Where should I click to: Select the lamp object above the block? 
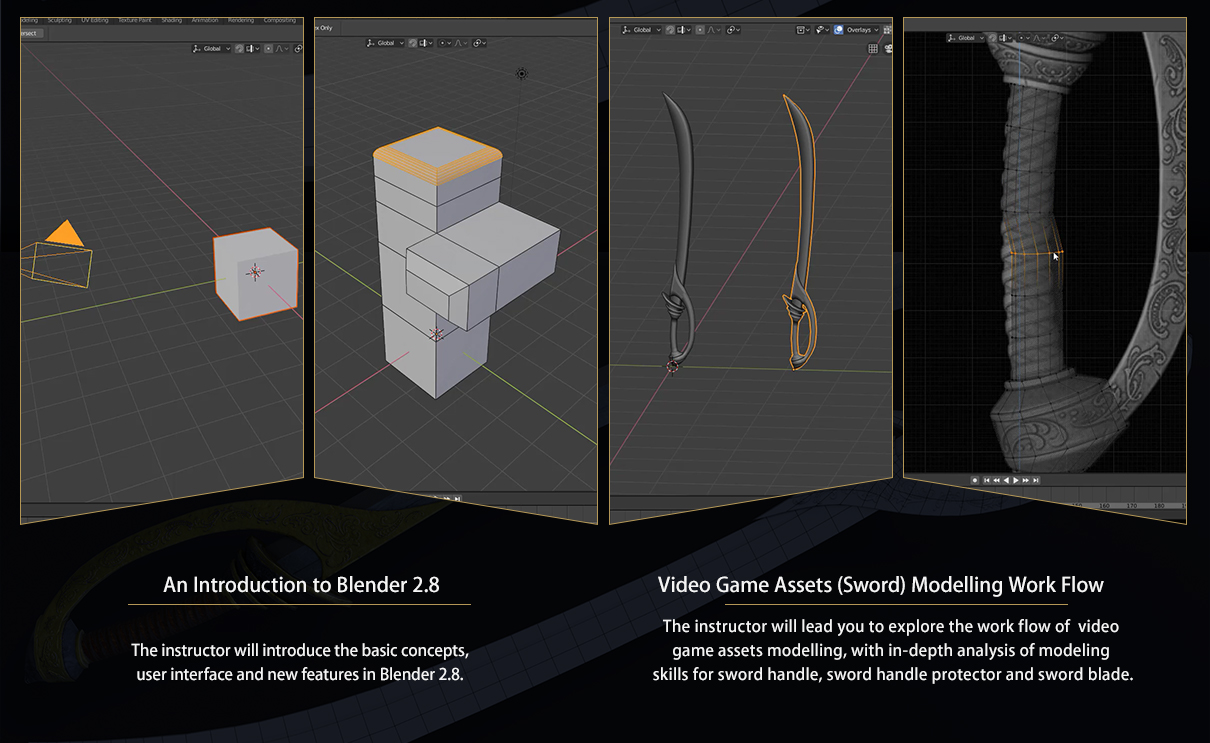[x=521, y=74]
